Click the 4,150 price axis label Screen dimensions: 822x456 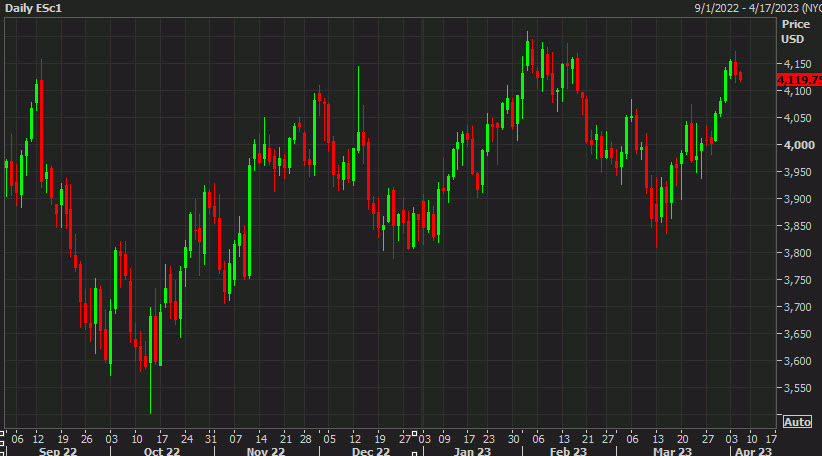coord(797,64)
